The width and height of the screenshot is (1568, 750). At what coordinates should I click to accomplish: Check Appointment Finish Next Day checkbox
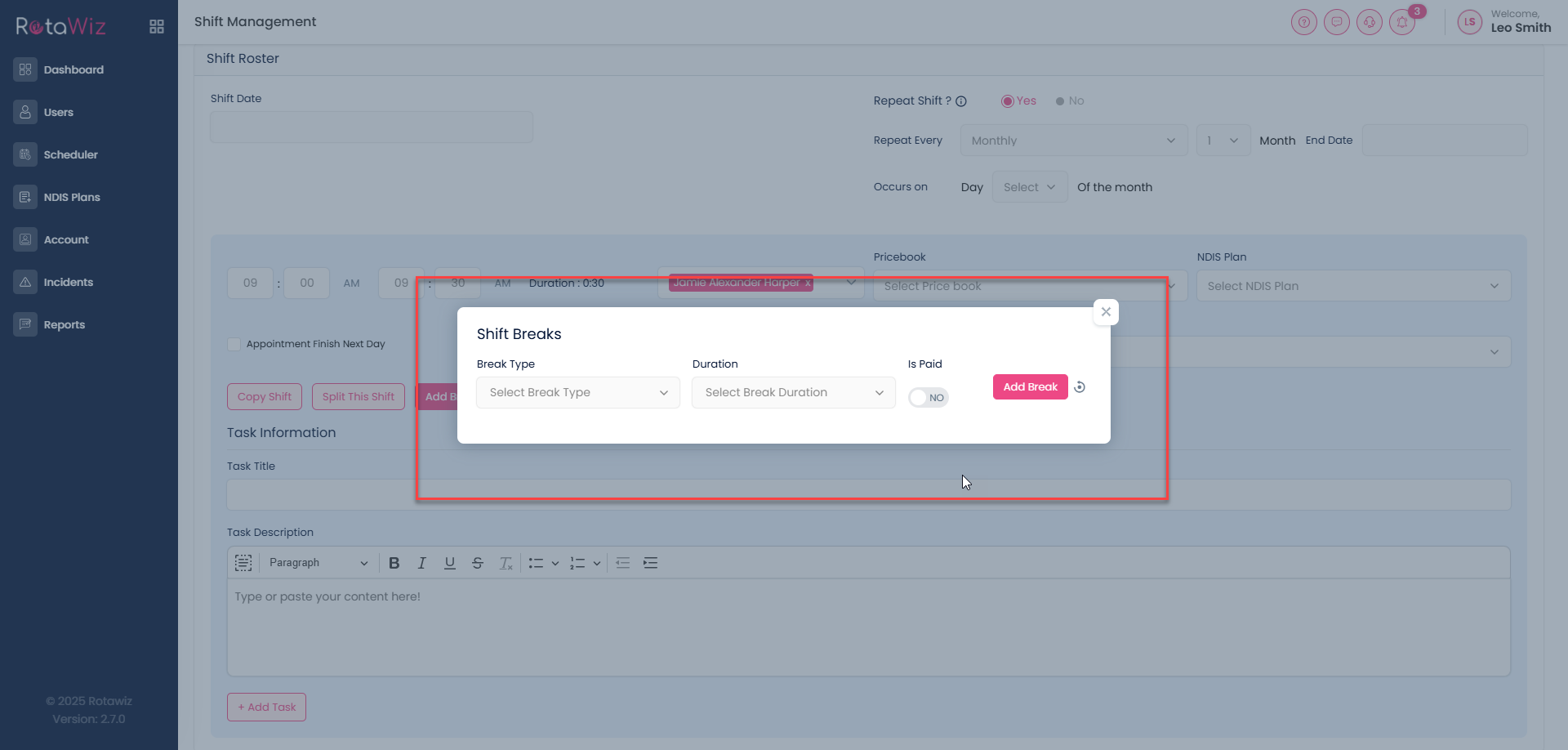pos(234,344)
